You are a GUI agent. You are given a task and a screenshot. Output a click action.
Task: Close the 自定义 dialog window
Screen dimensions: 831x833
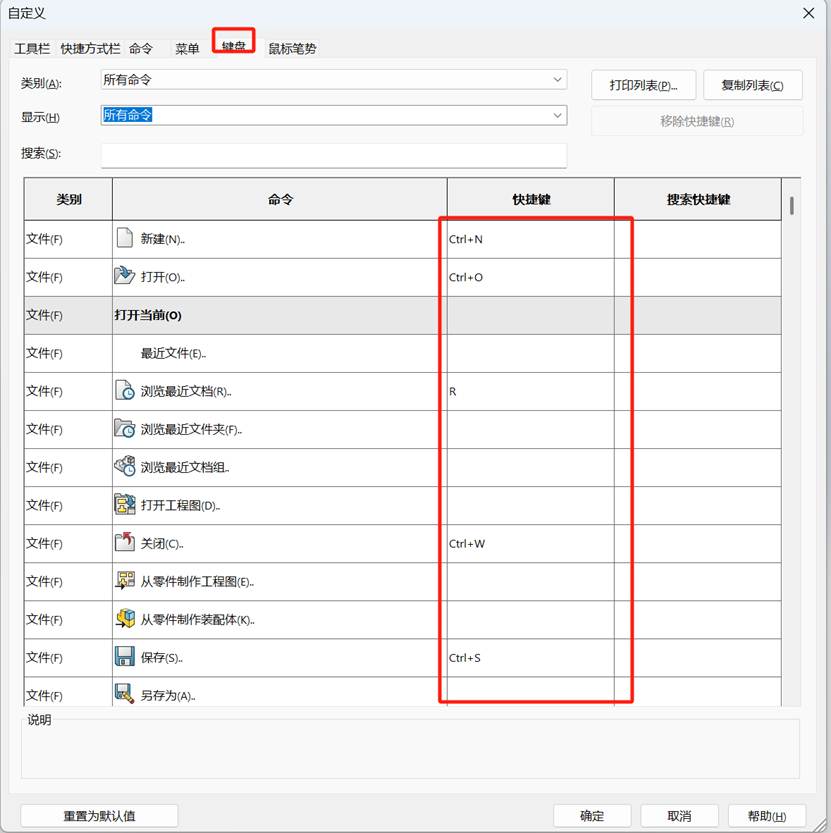point(809,13)
